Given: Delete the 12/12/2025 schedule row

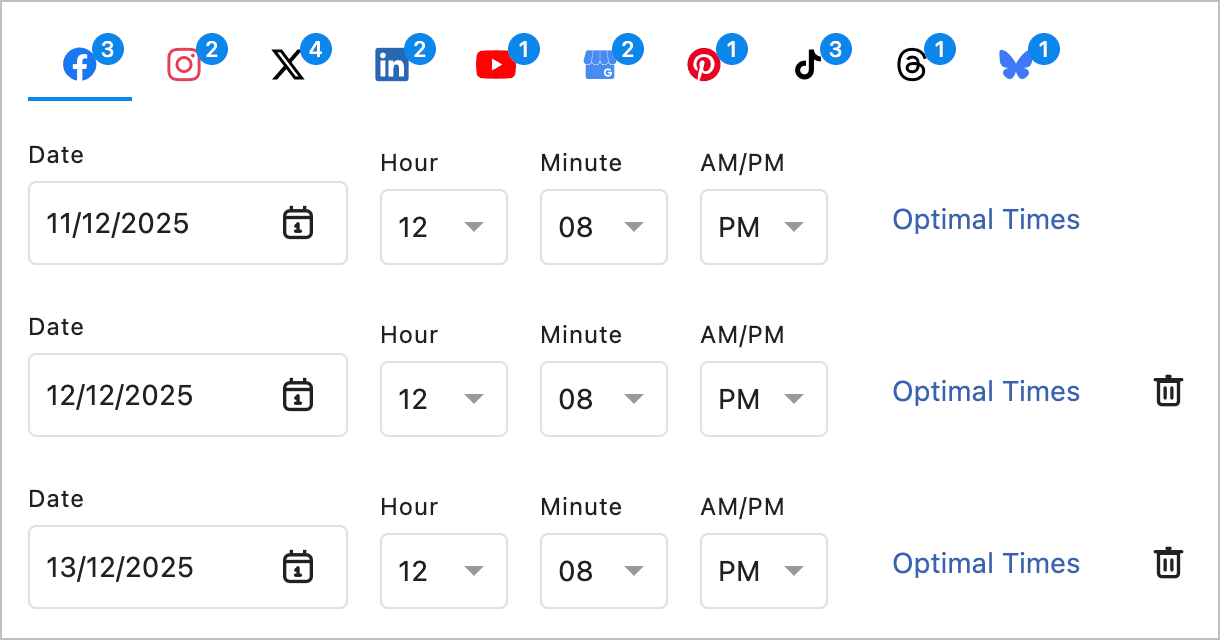Looking at the screenshot, I should point(1168,391).
